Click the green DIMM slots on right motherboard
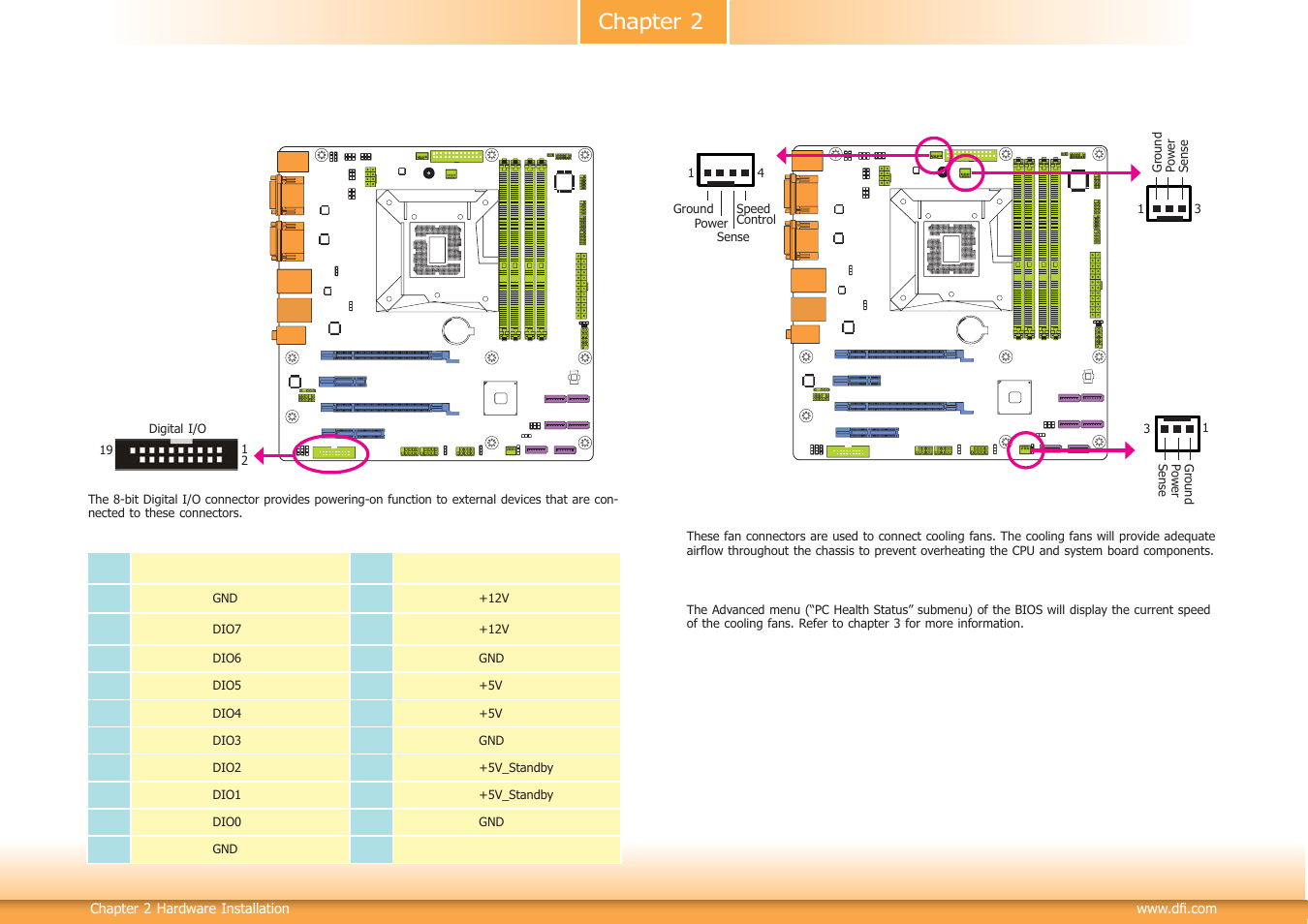 [1038, 249]
